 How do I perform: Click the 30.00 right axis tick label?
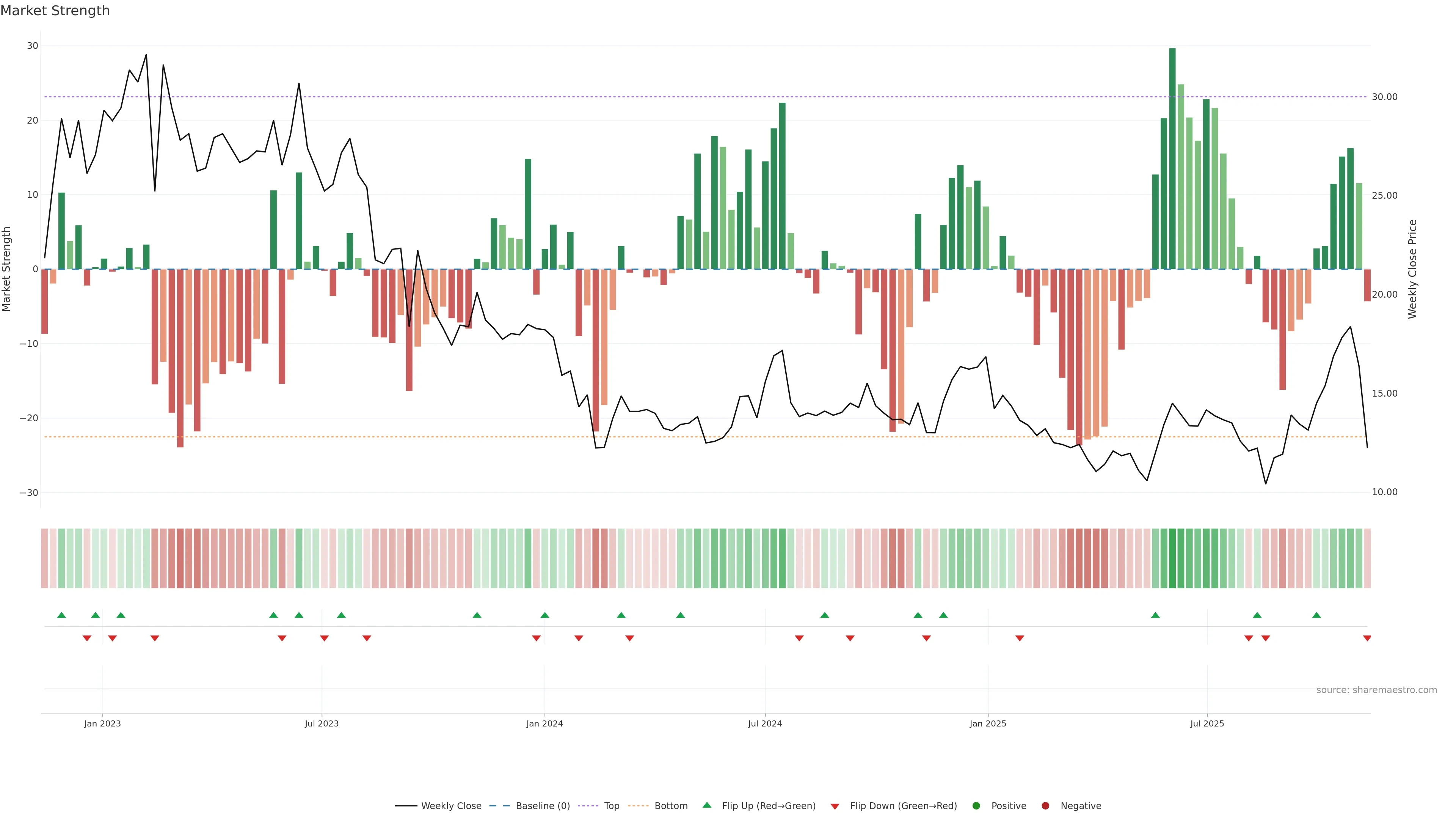pos(1384,97)
